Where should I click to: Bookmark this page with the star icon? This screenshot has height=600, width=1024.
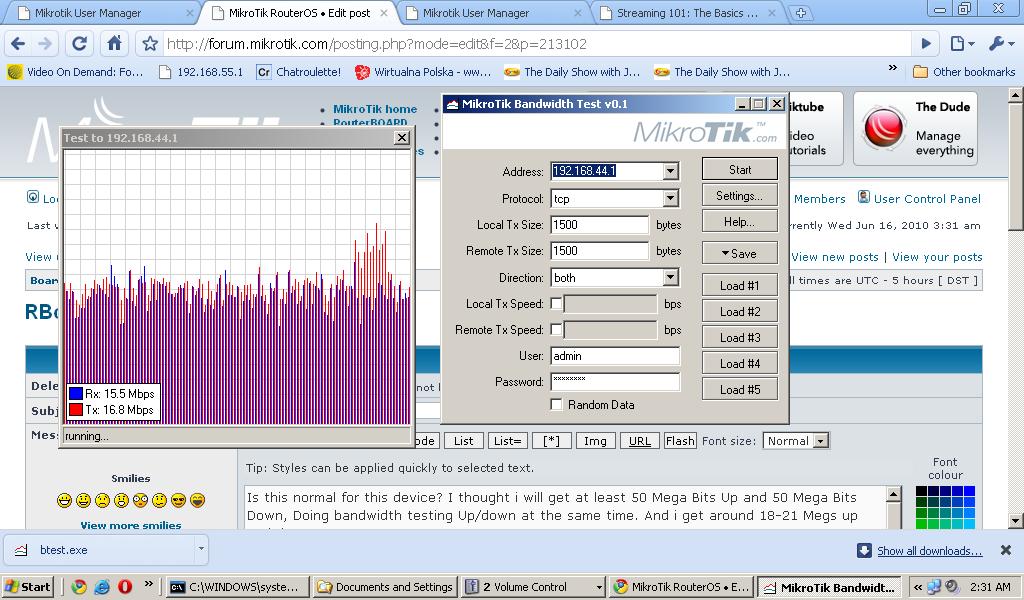[x=150, y=44]
